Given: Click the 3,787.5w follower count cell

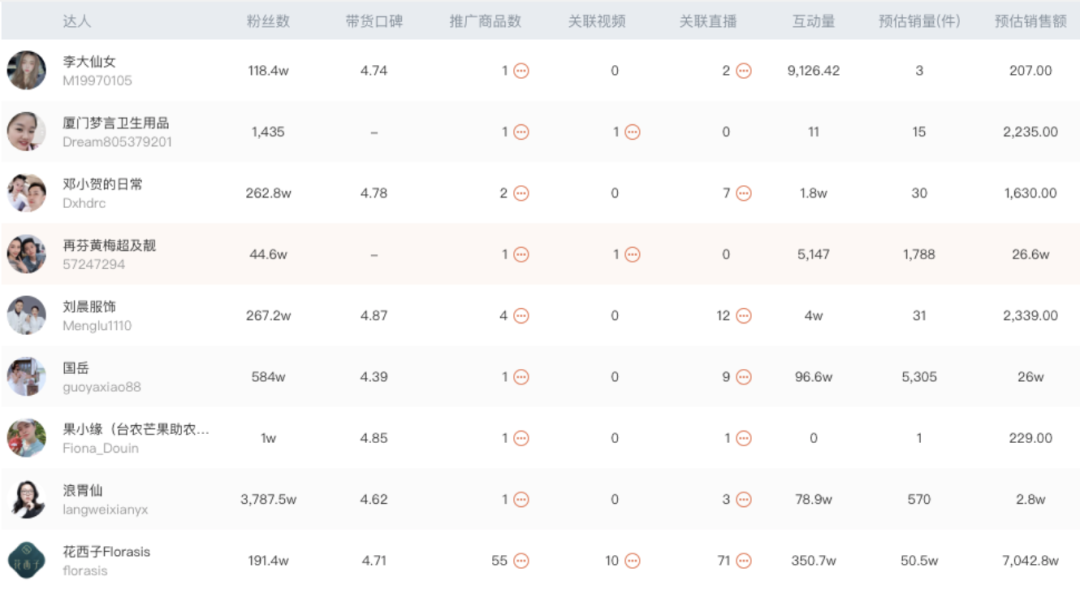Looking at the screenshot, I should [x=268, y=500].
